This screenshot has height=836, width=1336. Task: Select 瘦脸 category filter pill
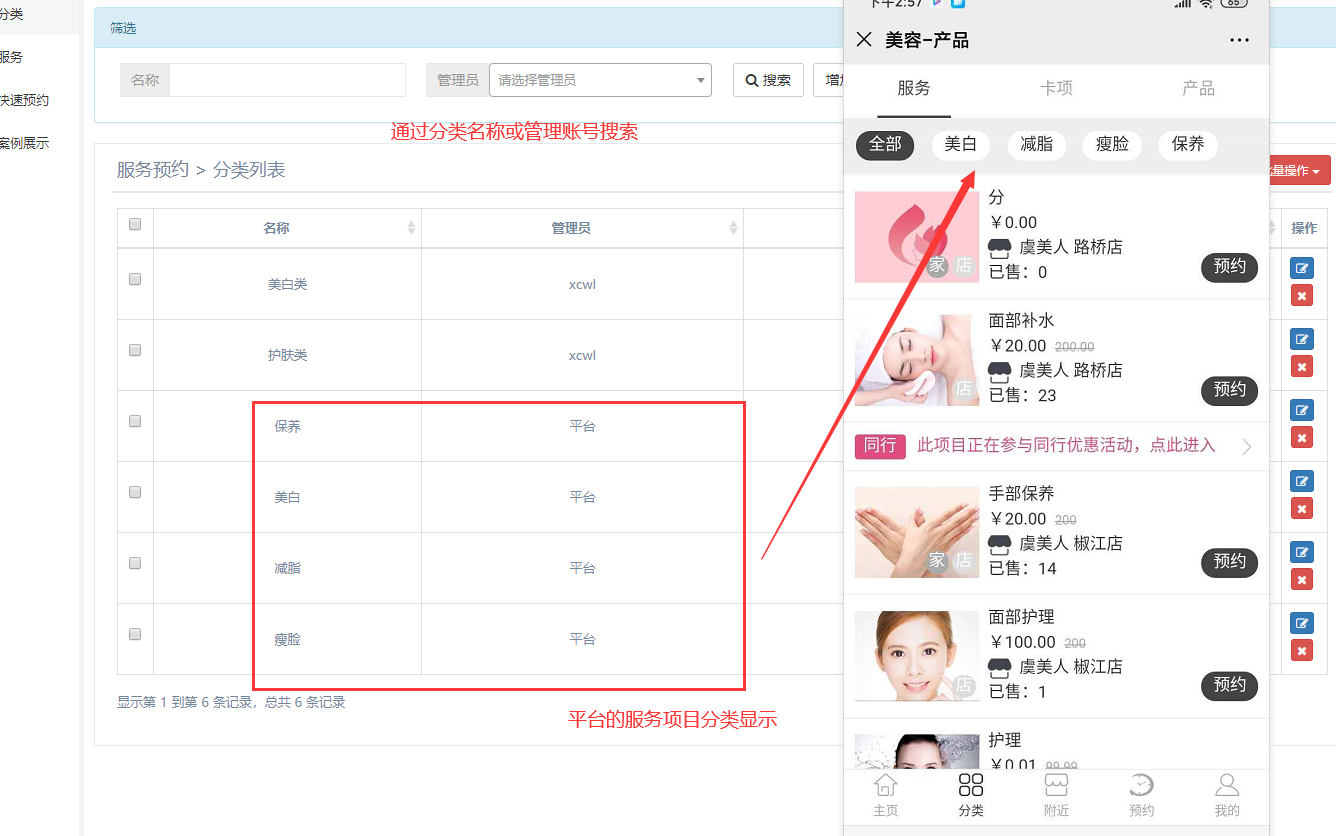pyautogui.click(x=1112, y=144)
